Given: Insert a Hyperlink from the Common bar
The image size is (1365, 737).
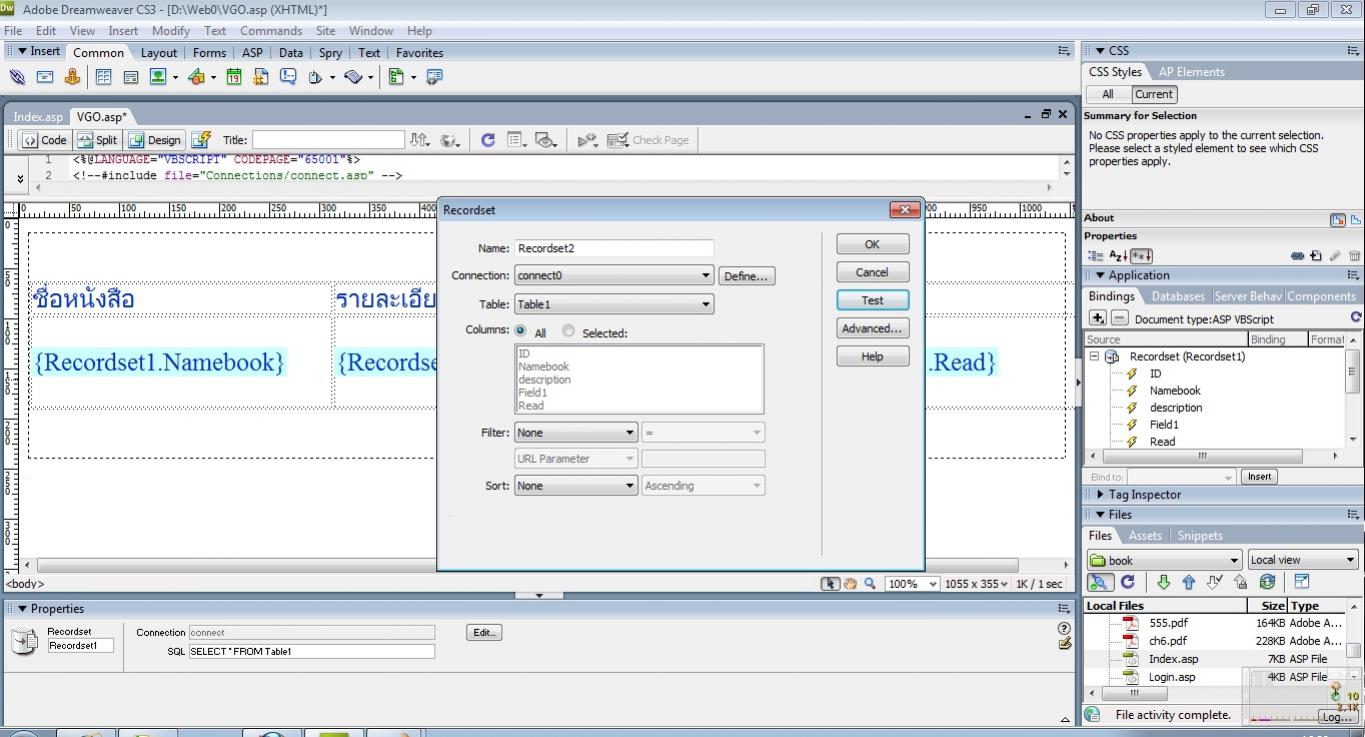Looking at the screenshot, I should click(x=17, y=77).
